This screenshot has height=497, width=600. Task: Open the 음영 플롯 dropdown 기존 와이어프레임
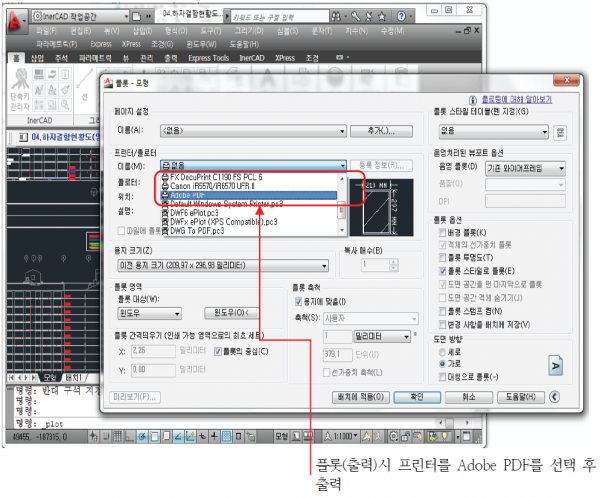[x=525, y=168]
